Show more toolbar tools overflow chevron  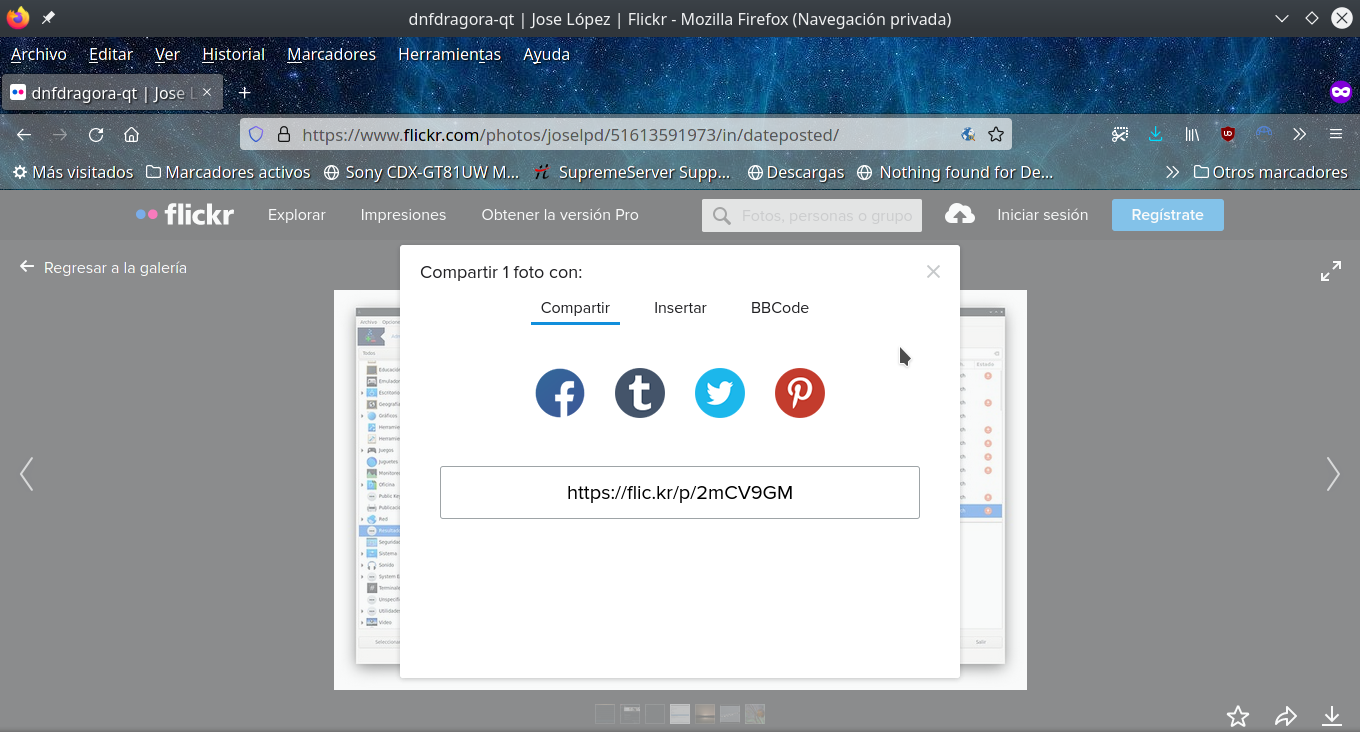pos(1299,134)
